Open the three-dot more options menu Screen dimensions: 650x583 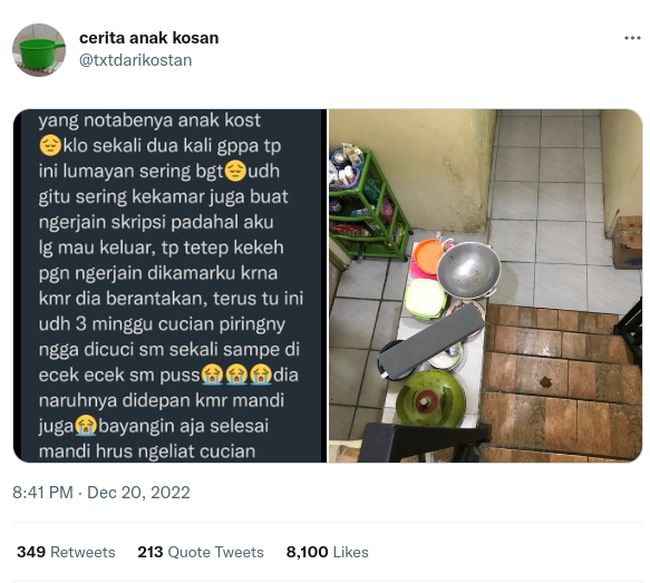pos(632,38)
